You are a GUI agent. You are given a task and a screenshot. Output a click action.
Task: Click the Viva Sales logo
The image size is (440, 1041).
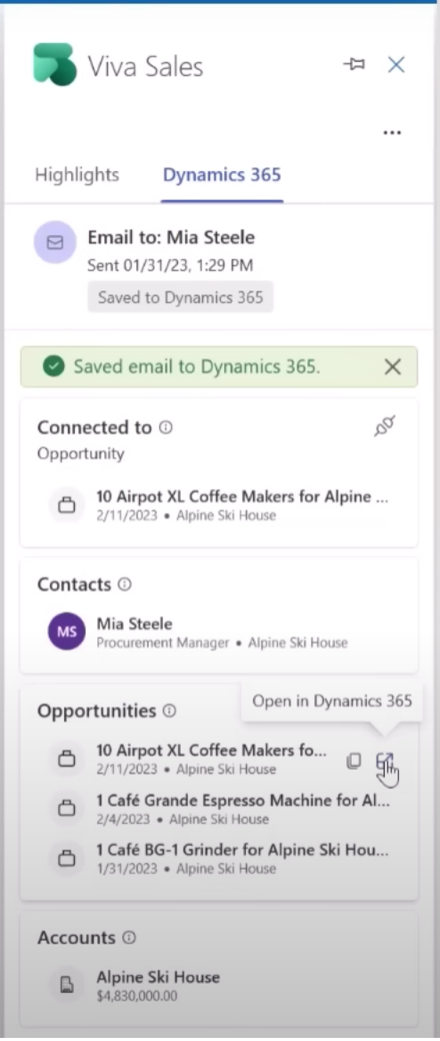(56, 65)
